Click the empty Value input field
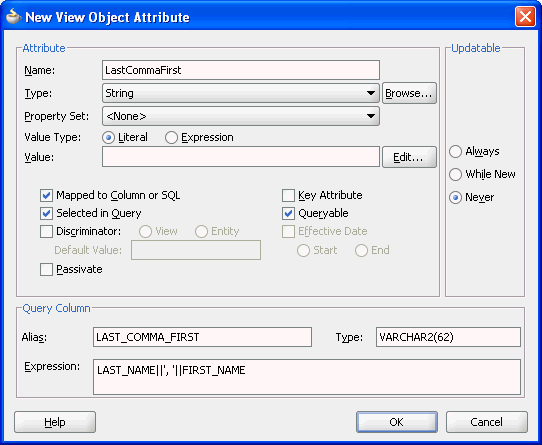This screenshot has width=542, height=445. (x=241, y=157)
